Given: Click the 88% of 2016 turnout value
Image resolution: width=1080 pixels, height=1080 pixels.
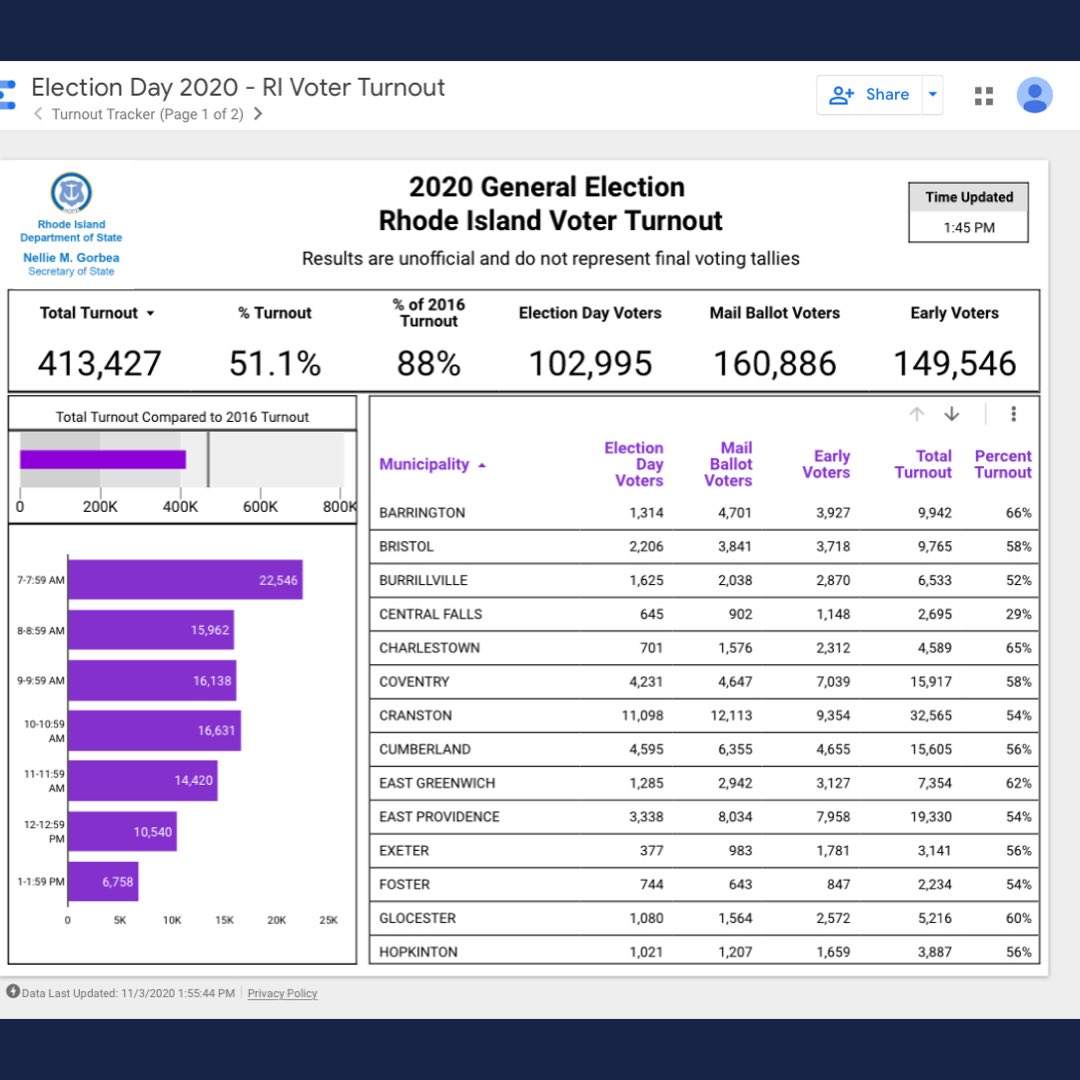Looking at the screenshot, I should point(428,364).
